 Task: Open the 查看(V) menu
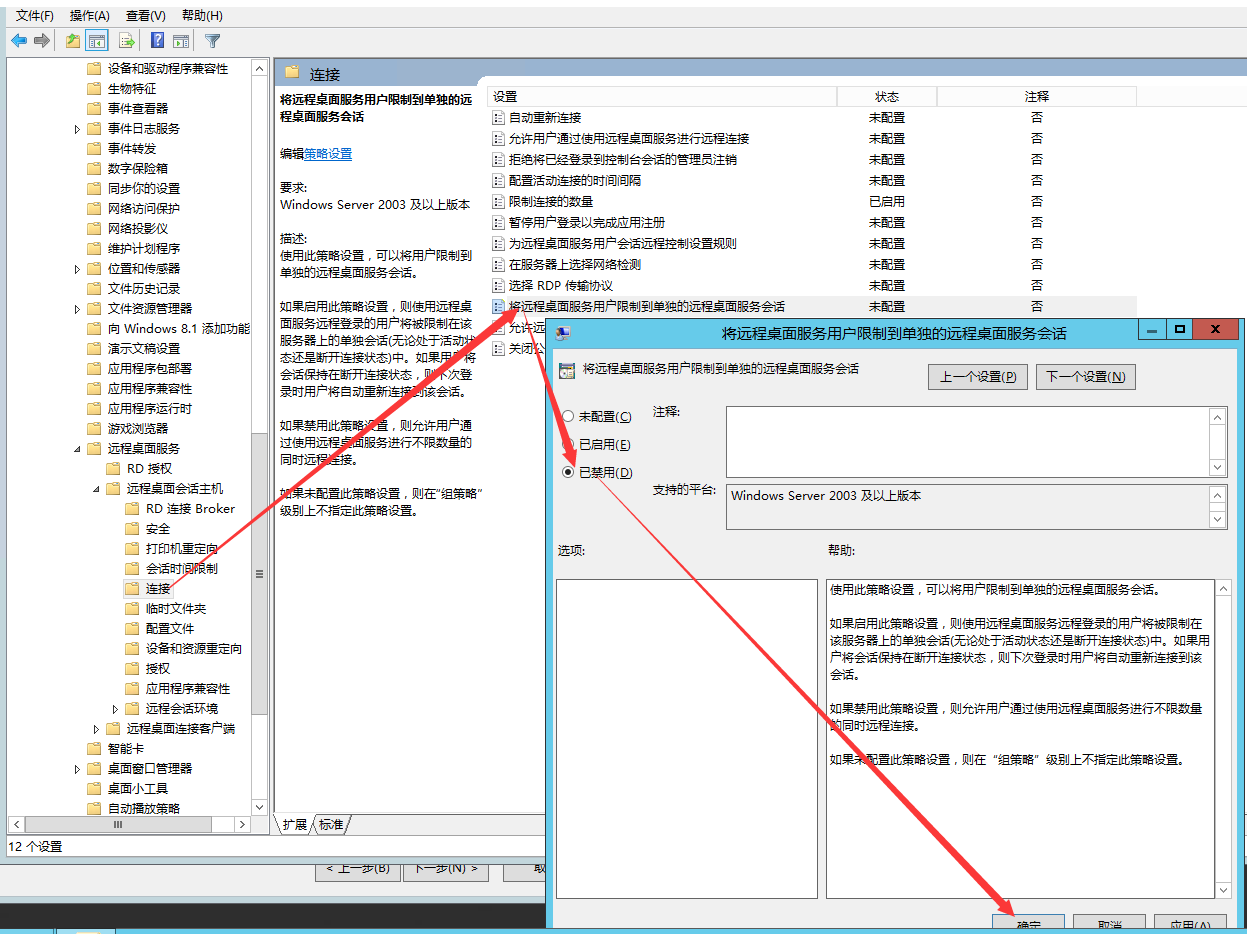click(146, 16)
